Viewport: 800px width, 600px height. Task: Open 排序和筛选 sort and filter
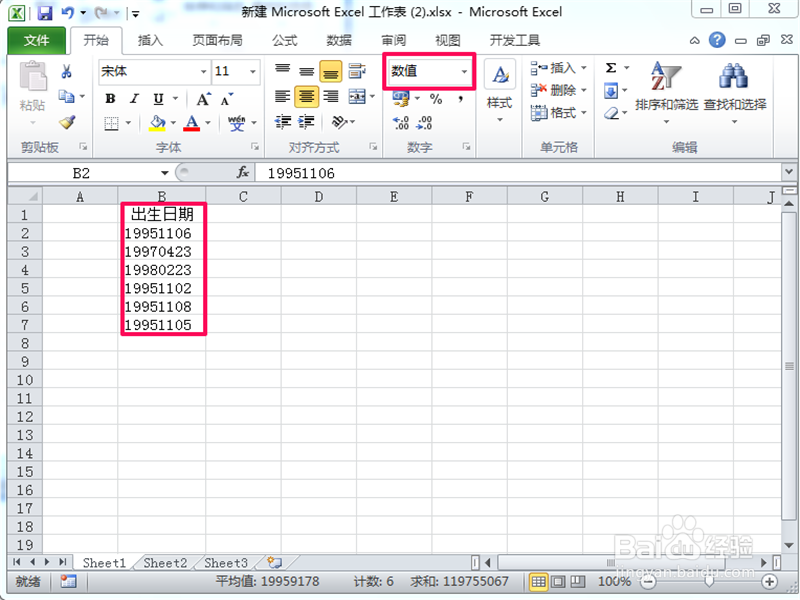point(666,92)
